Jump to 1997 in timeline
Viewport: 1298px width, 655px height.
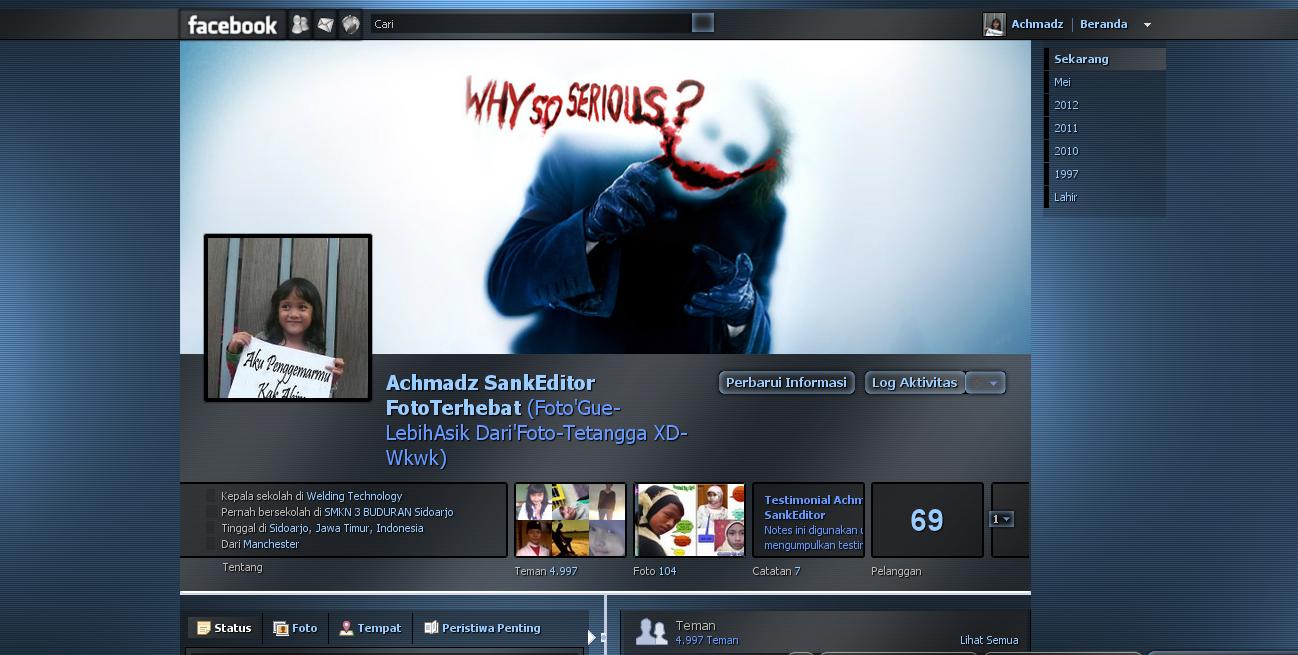point(1066,174)
